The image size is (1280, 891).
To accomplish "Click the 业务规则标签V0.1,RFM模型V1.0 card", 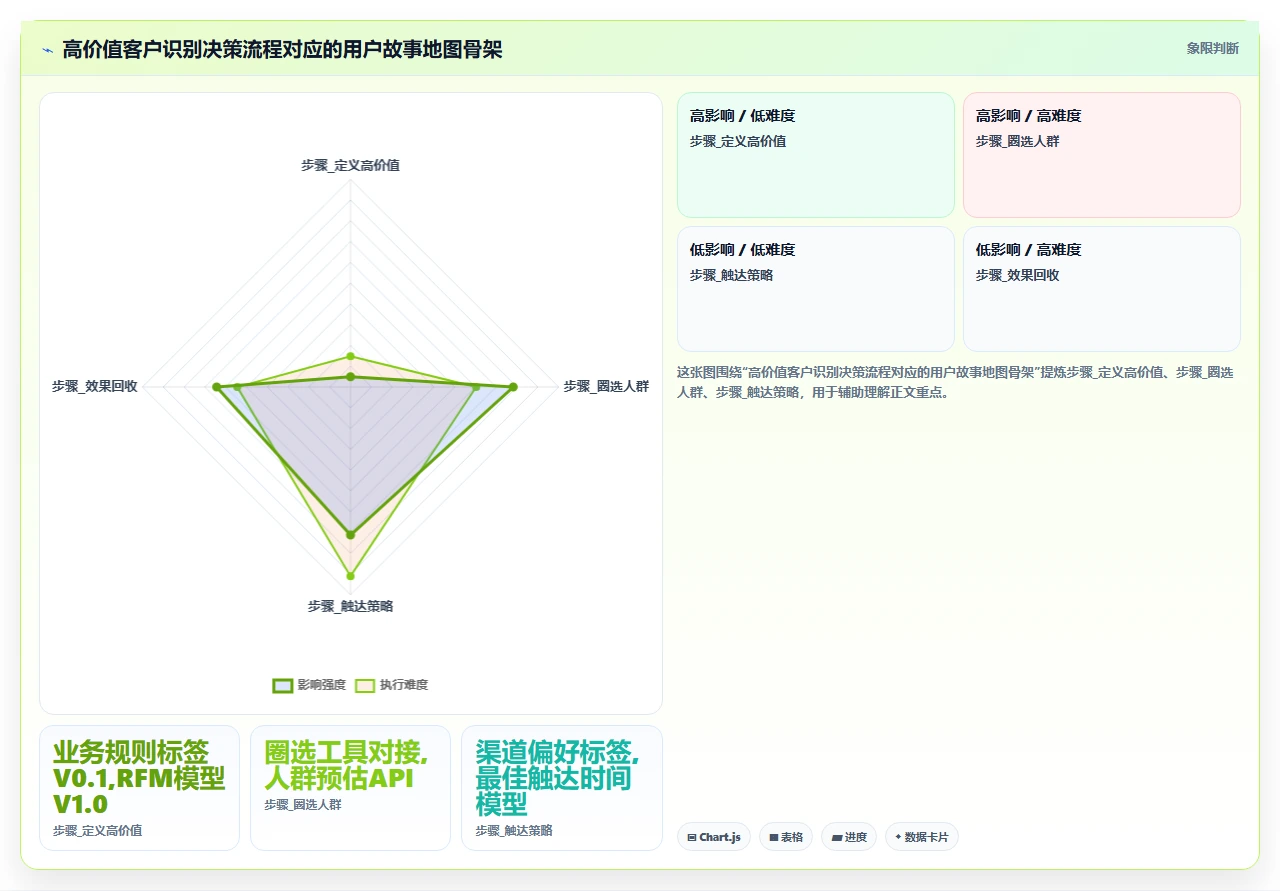I will (x=139, y=788).
